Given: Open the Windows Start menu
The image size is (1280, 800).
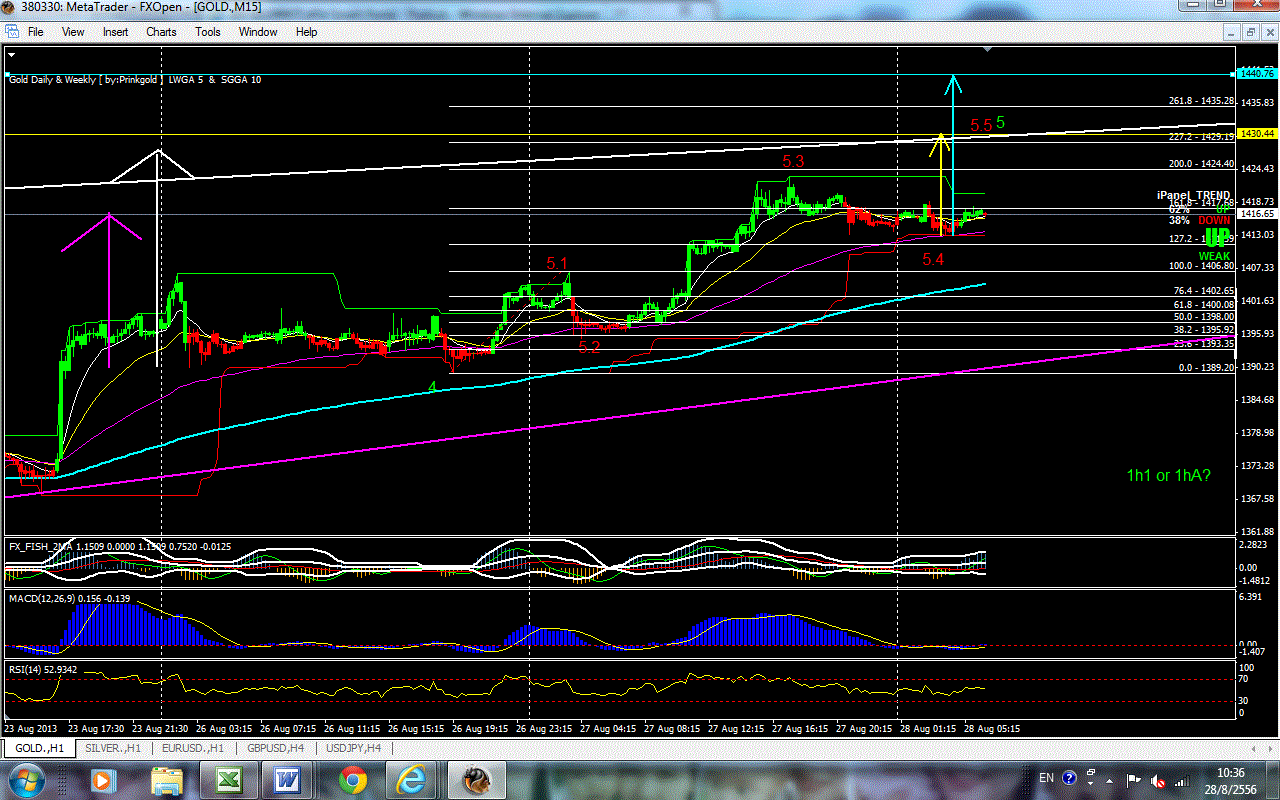Looking at the screenshot, I should click(25, 779).
